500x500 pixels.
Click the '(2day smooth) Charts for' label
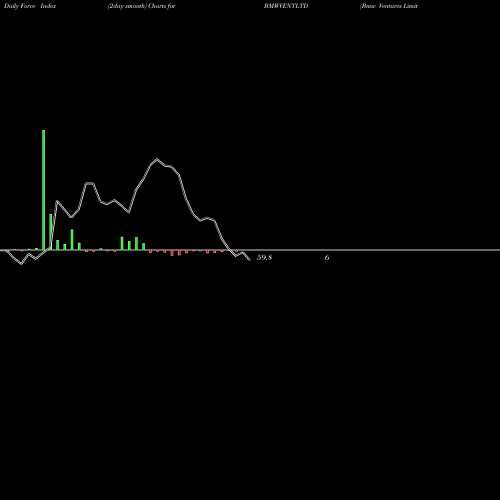142,6
